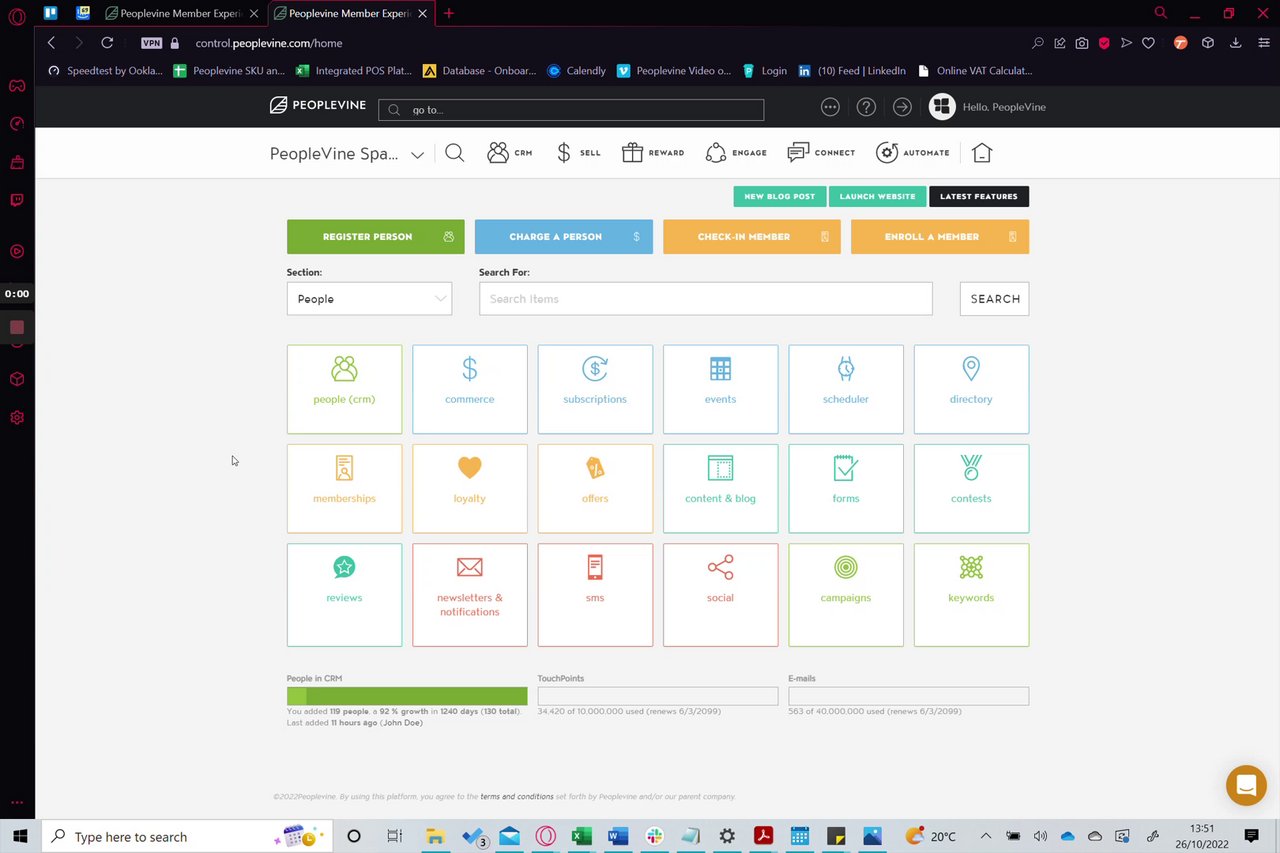Open the Speedtest by Ookla bookmark
The image size is (1280, 853).
point(106,71)
